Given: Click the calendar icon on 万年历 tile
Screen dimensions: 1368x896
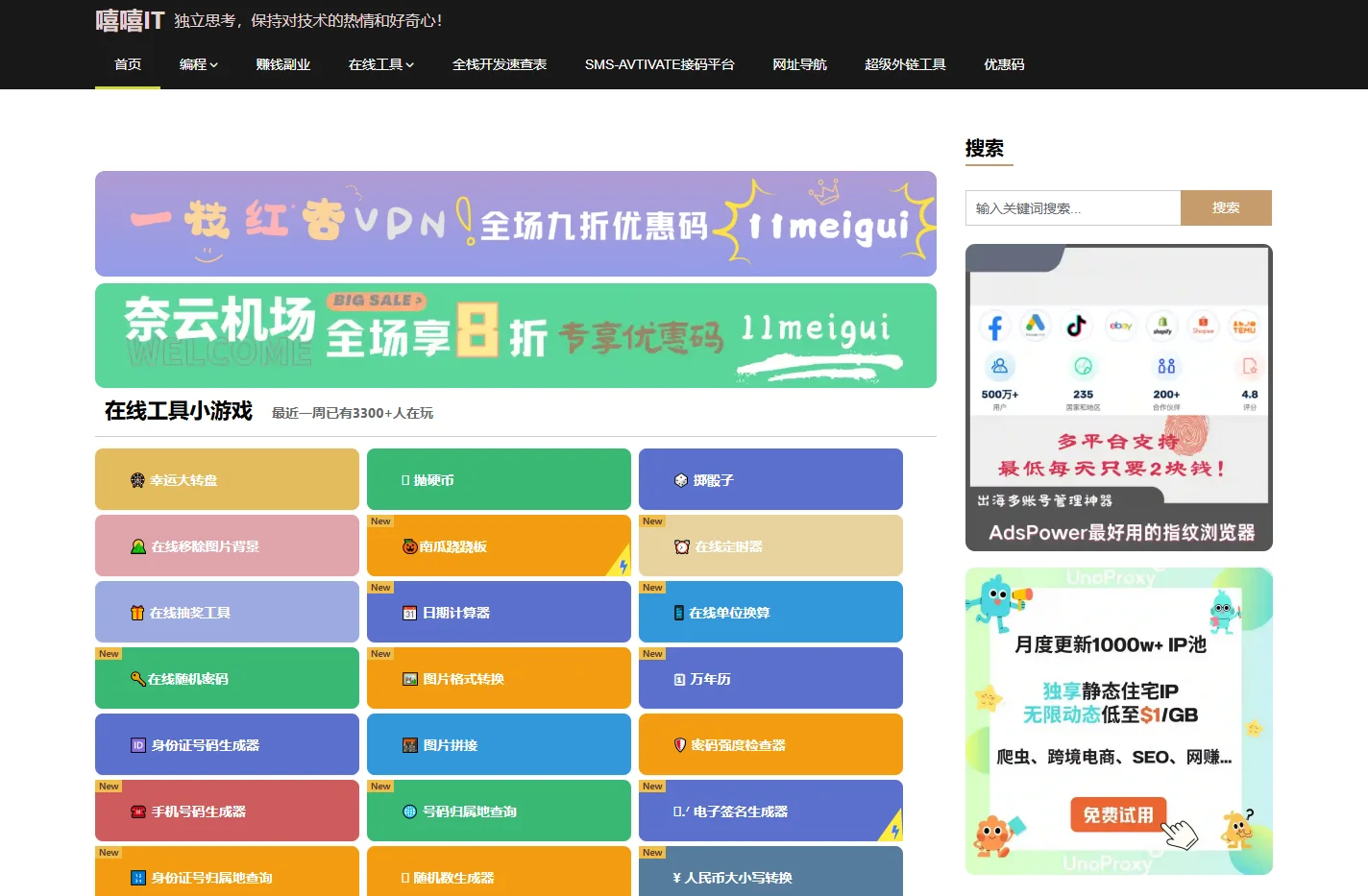Looking at the screenshot, I should coord(680,679).
